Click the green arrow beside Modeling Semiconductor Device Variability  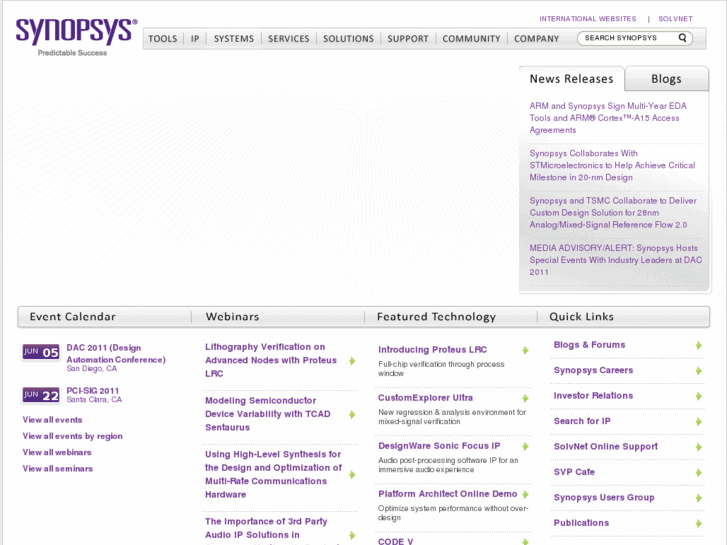tap(352, 415)
